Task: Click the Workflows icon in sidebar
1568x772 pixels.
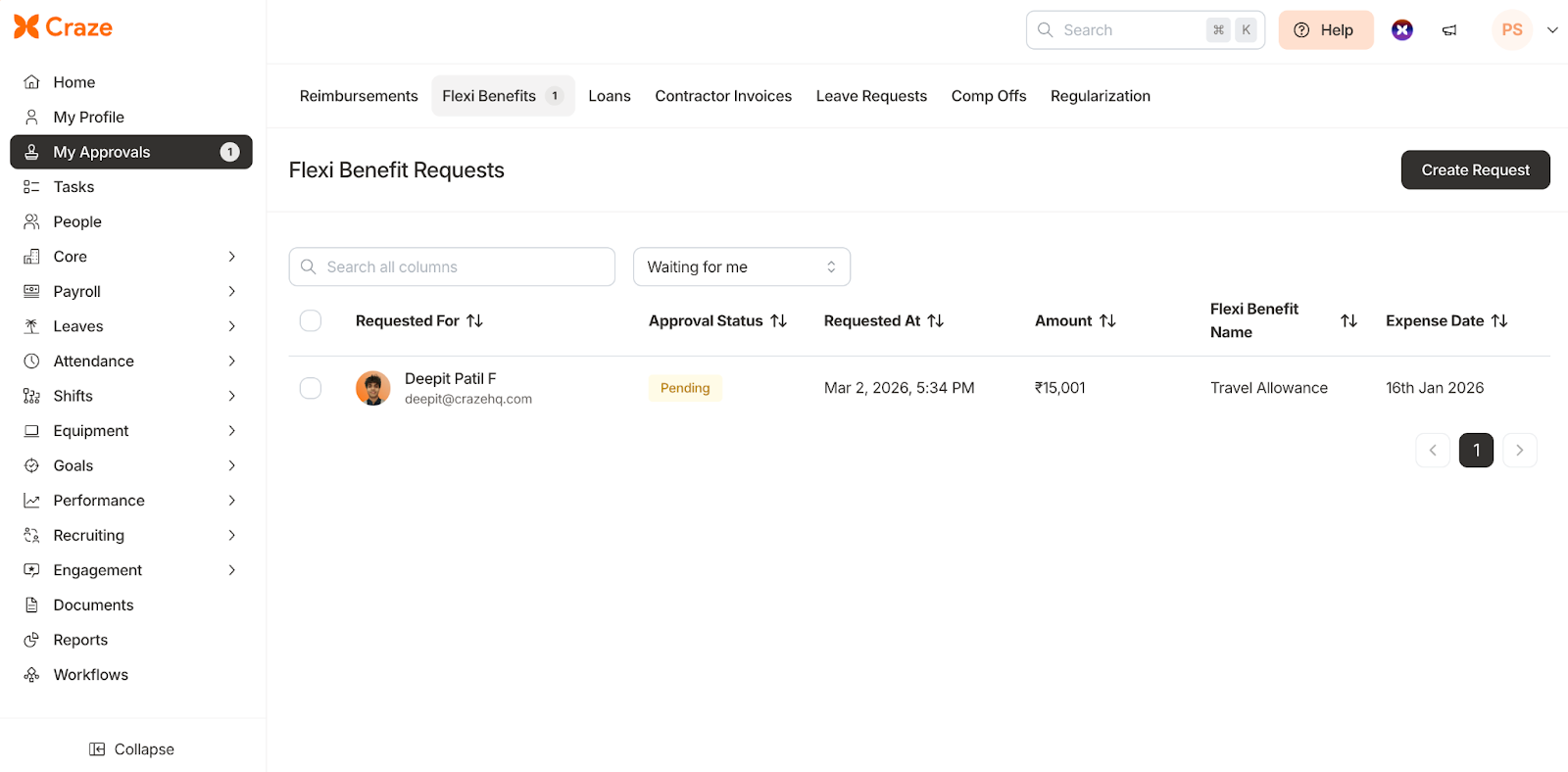Action: [31, 675]
